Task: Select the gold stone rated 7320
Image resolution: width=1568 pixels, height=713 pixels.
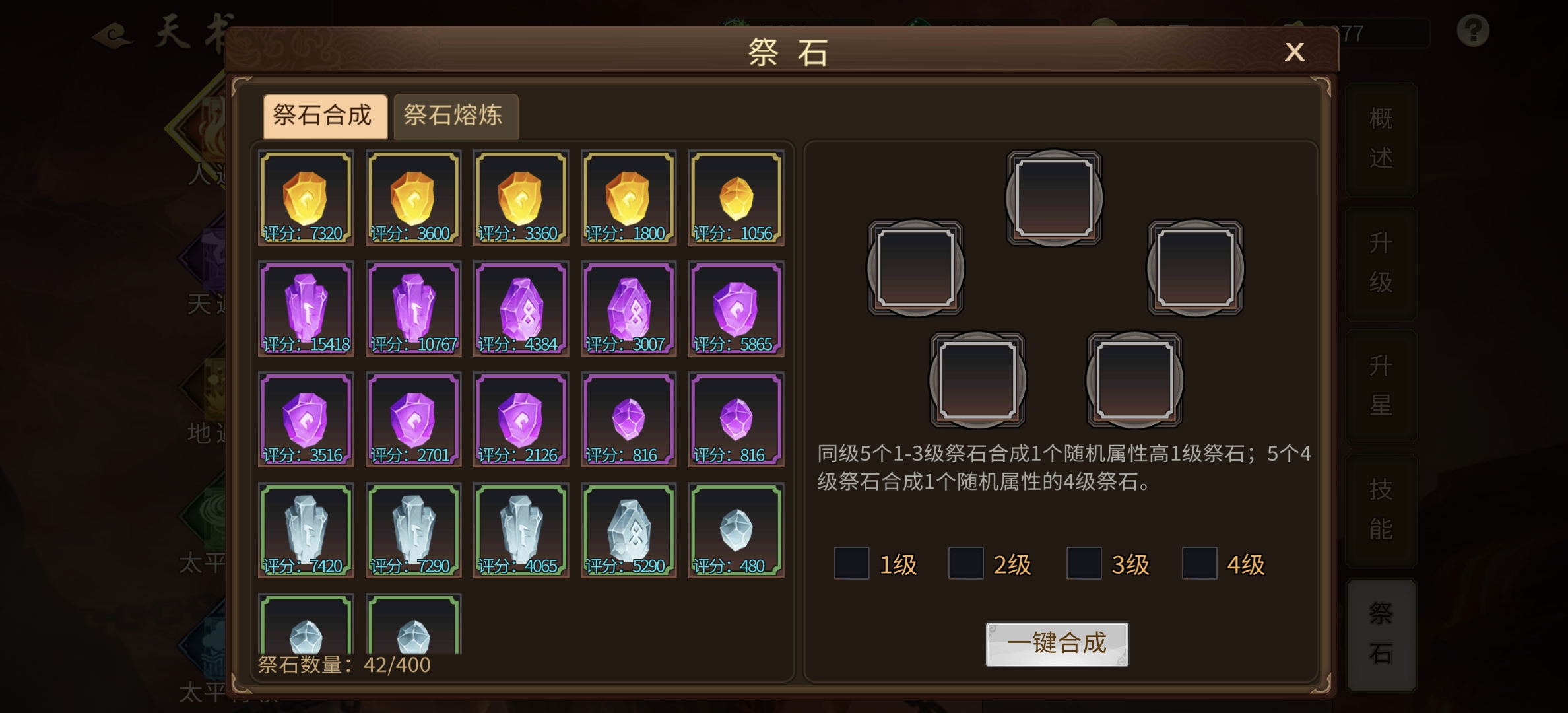Action: pyautogui.click(x=306, y=197)
